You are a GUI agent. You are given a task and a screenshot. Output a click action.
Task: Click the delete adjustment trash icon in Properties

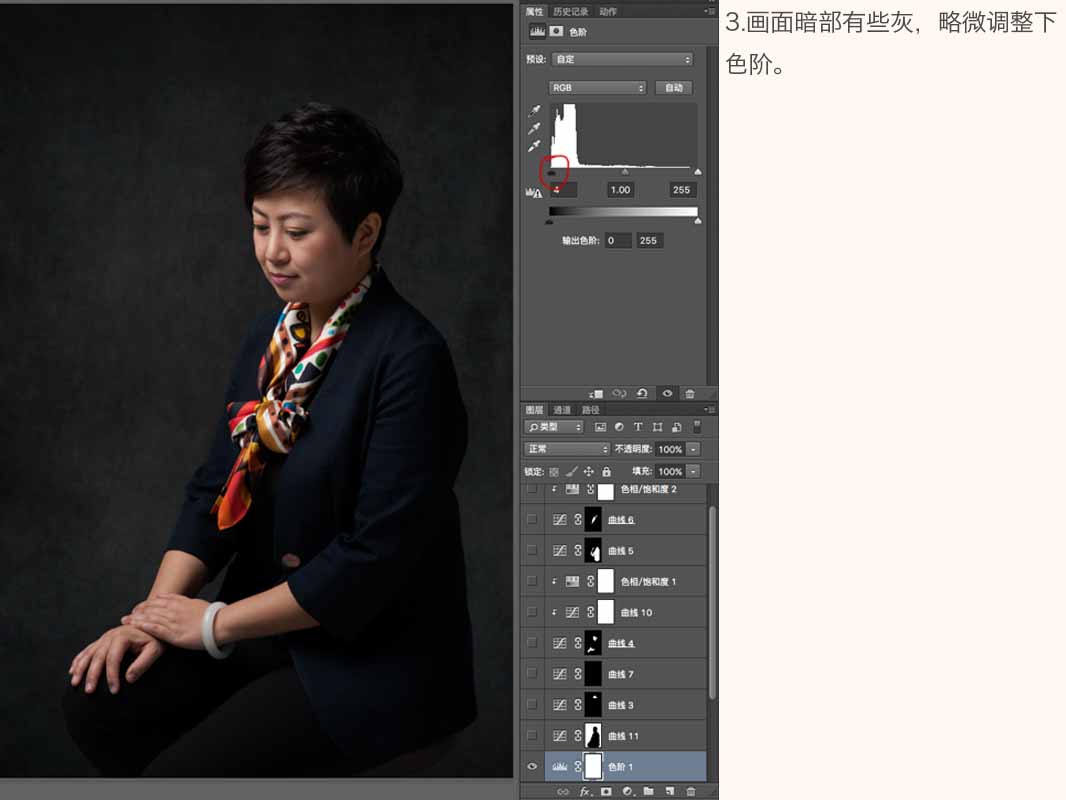[690, 394]
